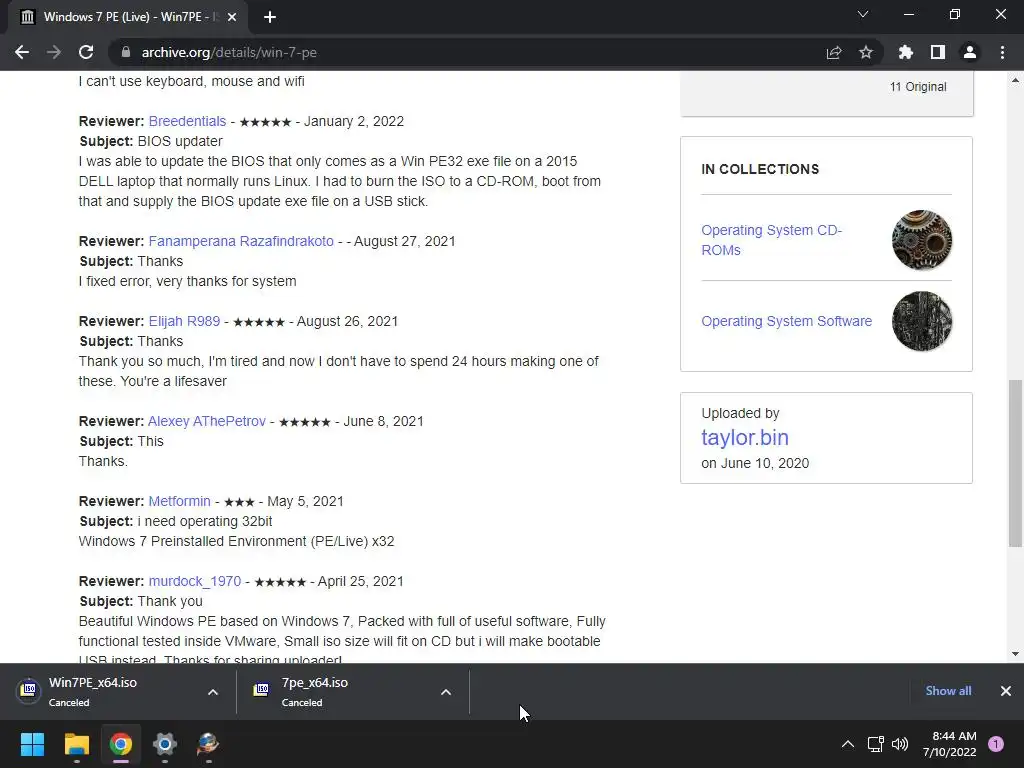The width and height of the screenshot is (1024, 768).
Task: Bookmark this tab with star icon
Action: [866, 52]
